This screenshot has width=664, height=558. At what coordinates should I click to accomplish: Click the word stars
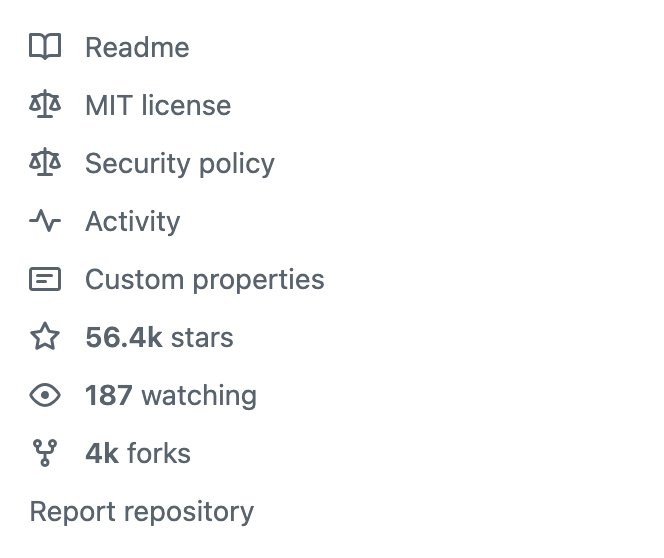pos(202,337)
